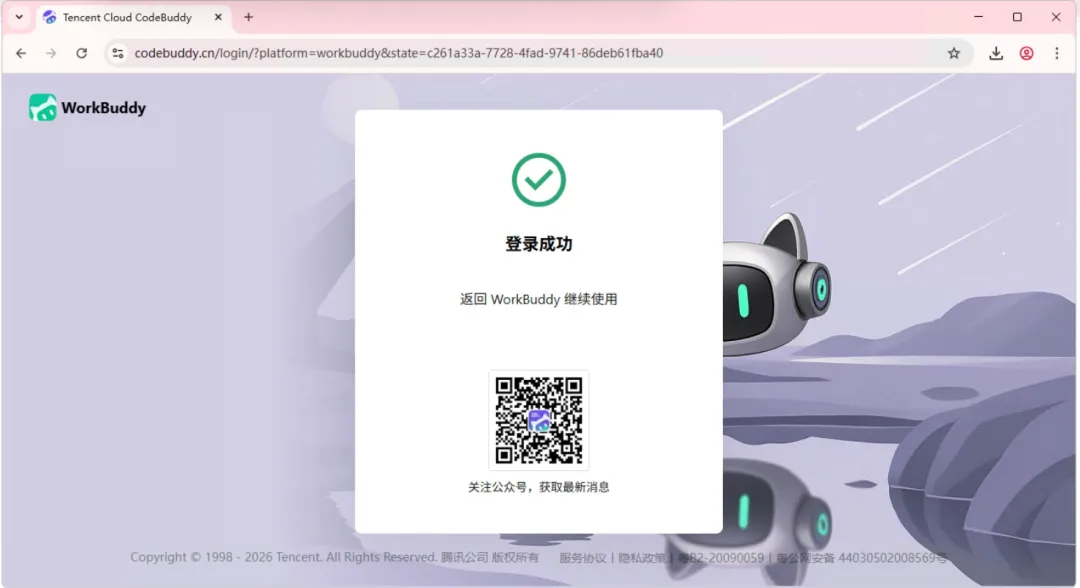Open the 粤公网安备 44030502008569号 link
This screenshot has width=1080, height=588.
coord(862,558)
